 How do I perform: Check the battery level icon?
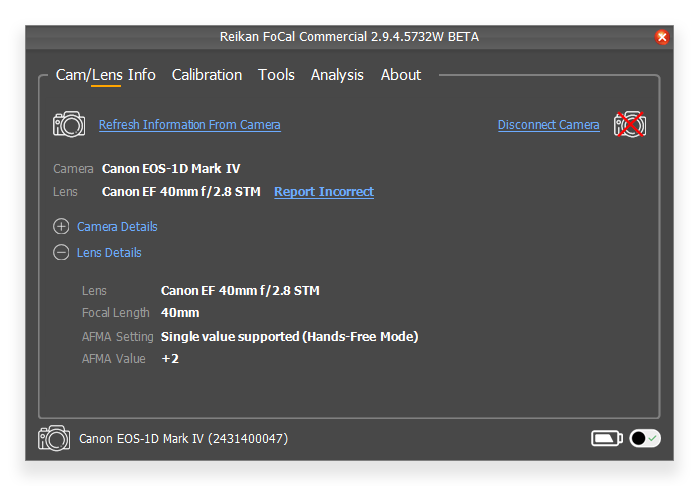tap(607, 438)
